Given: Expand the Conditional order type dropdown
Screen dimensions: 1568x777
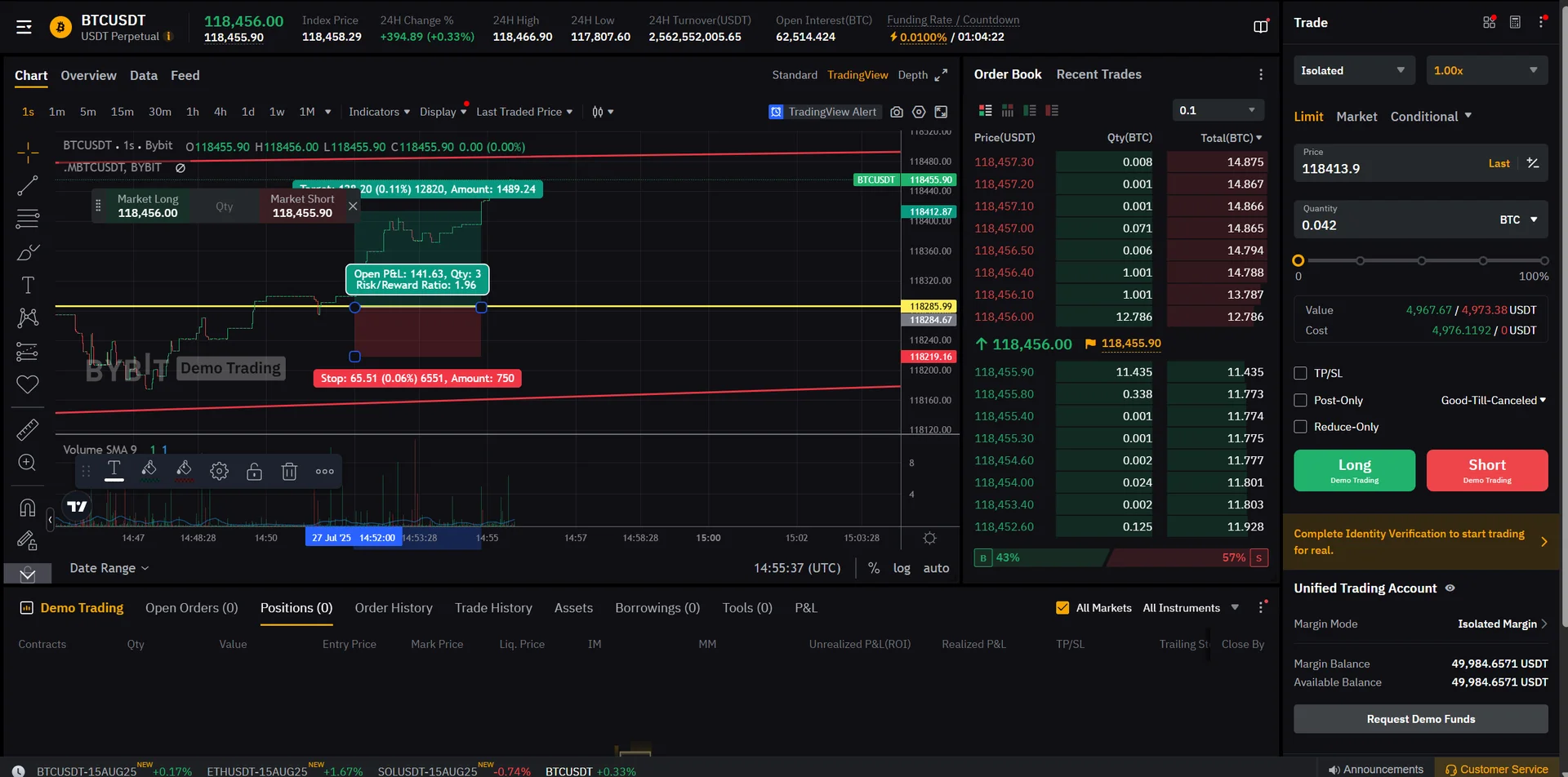Looking at the screenshot, I should pos(1431,117).
